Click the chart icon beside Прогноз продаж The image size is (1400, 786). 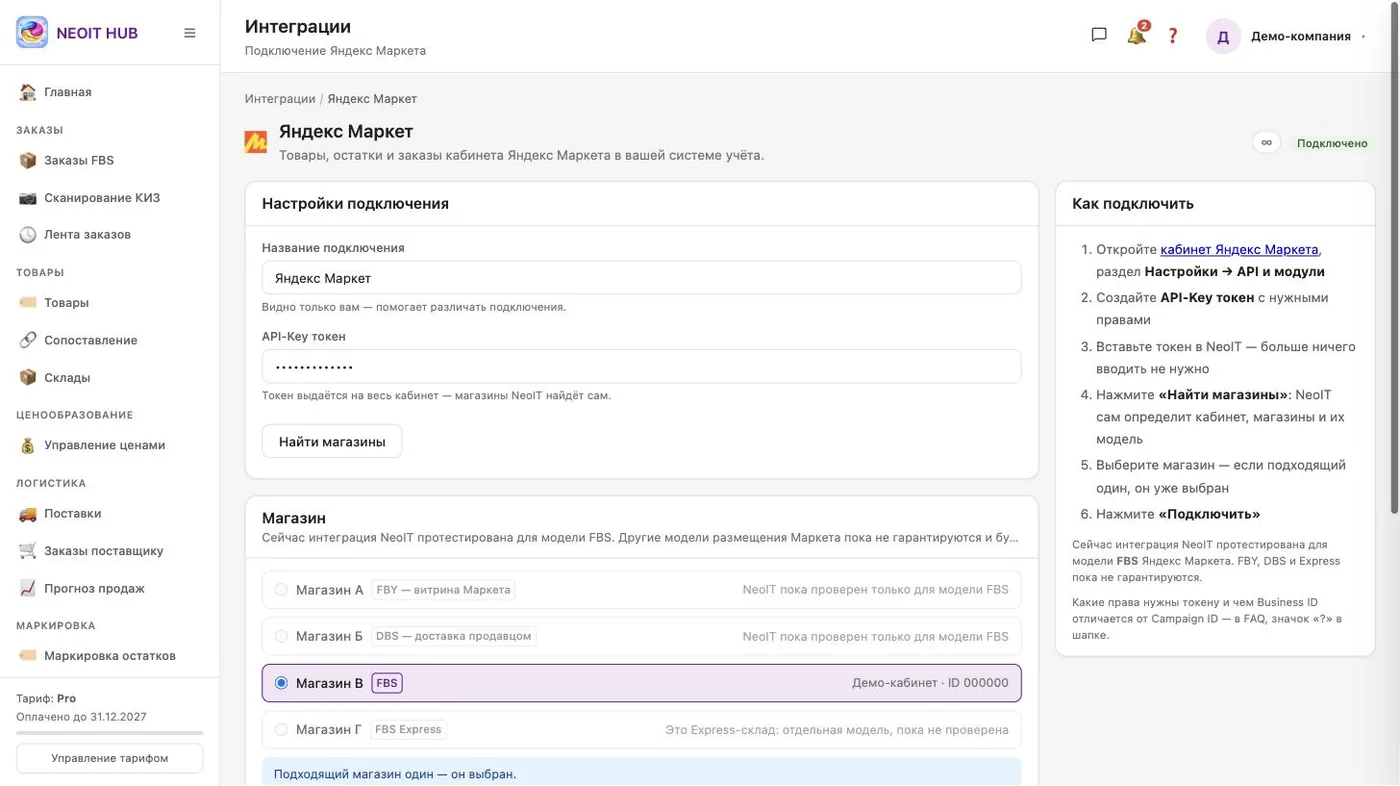point(28,589)
